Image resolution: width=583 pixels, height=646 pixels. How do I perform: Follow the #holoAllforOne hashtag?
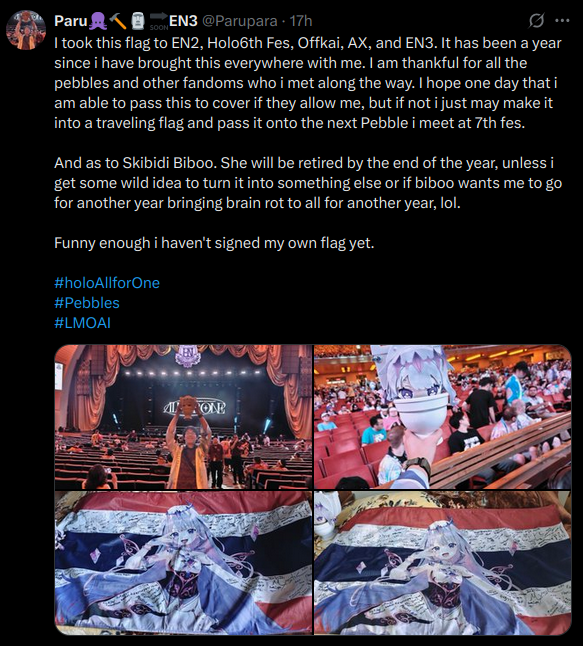(x=107, y=283)
